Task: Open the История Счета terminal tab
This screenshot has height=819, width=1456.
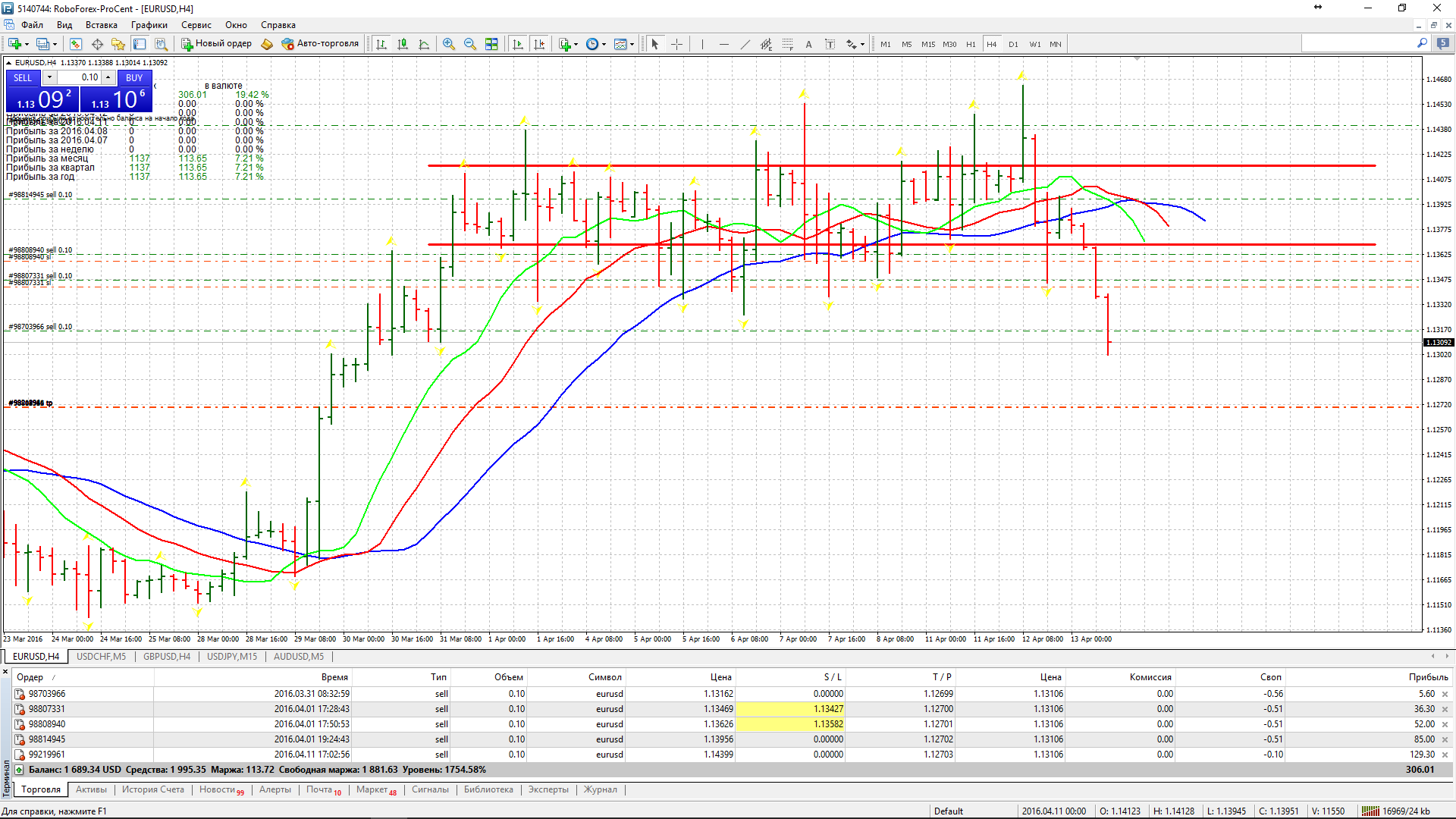Action: point(153,789)
